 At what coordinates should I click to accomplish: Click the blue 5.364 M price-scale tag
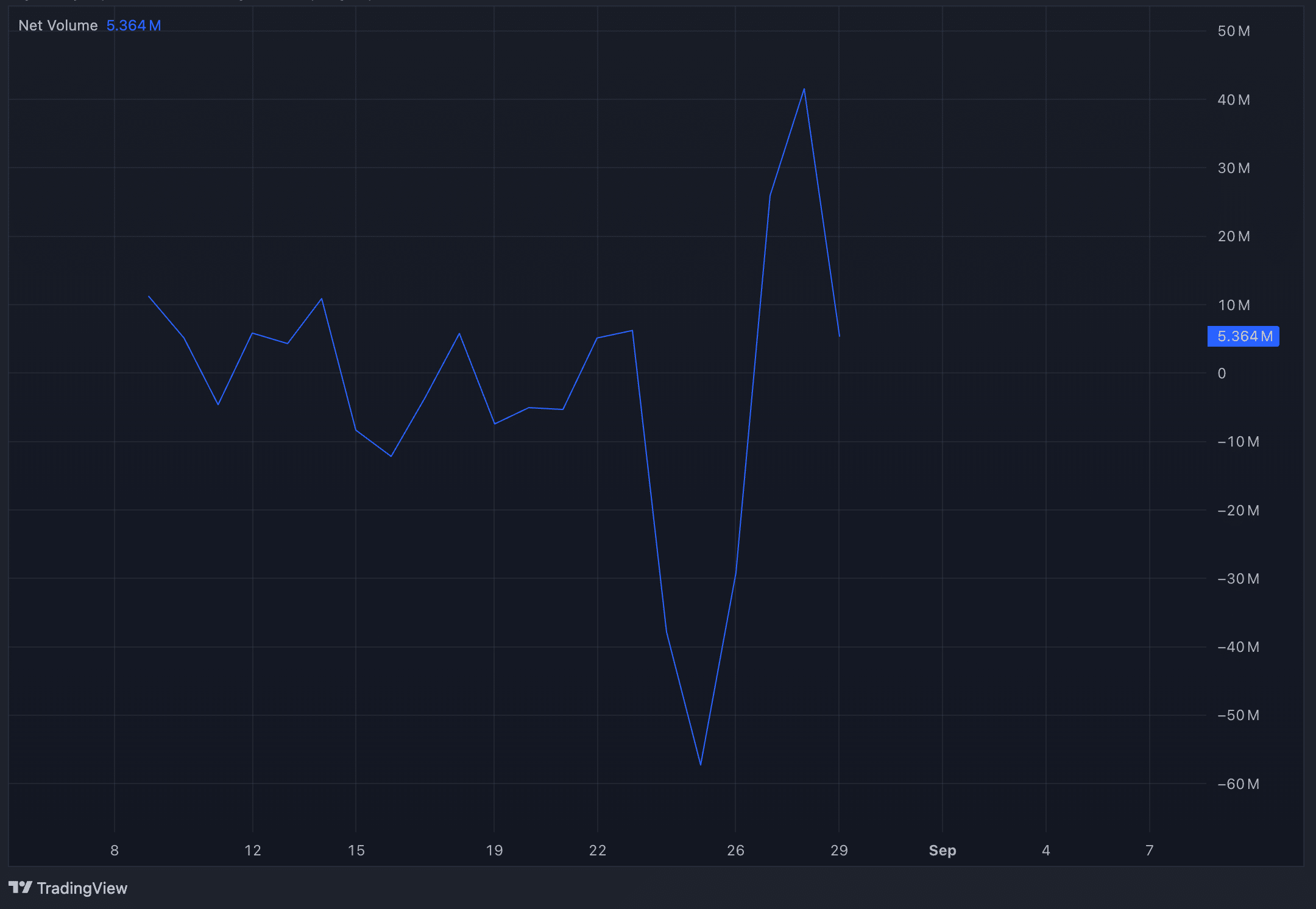1243,336
